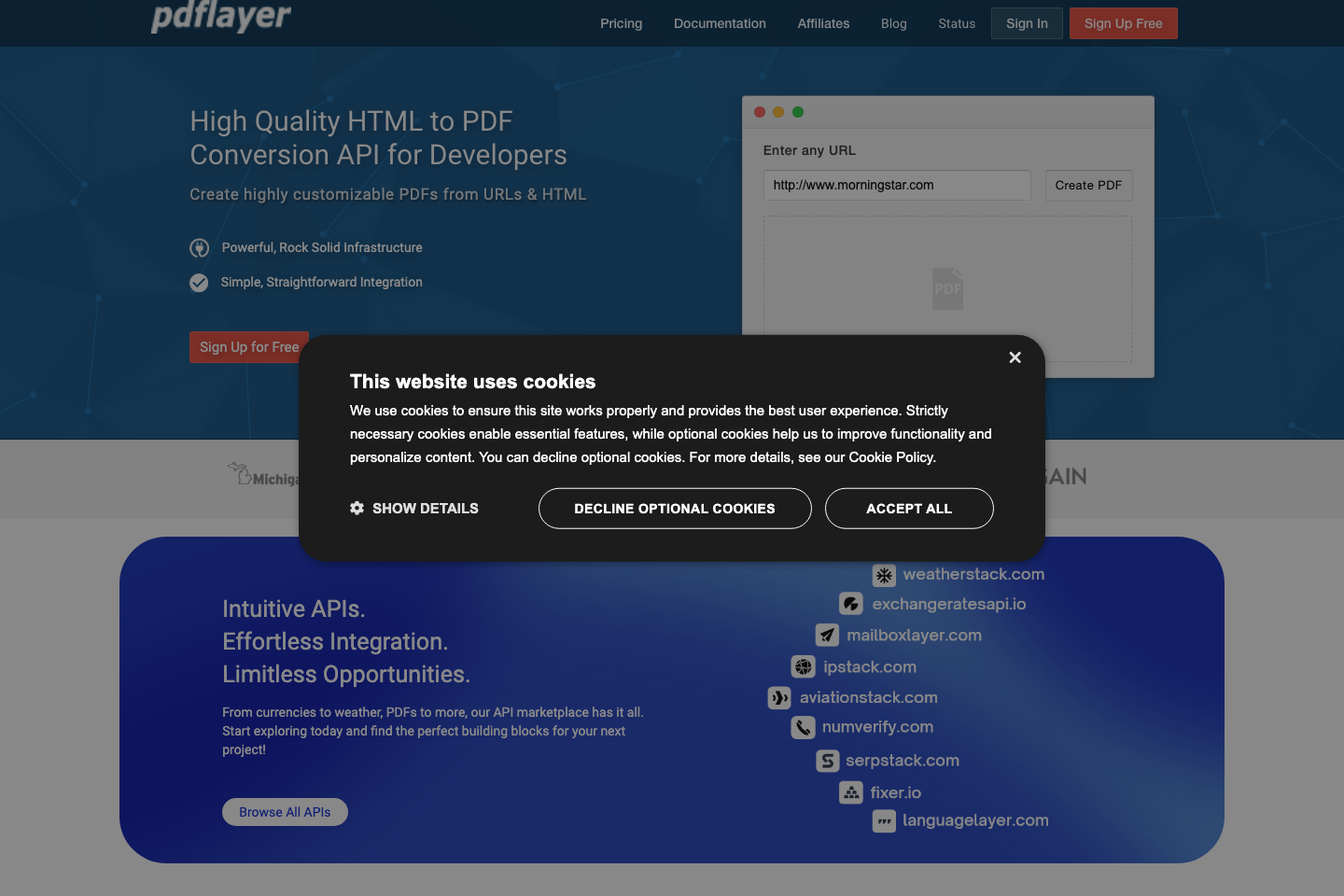Click the exchangeratesapi.io logo icon
The height and width of the screenshot is (896, 1344).
click(851, 604)
